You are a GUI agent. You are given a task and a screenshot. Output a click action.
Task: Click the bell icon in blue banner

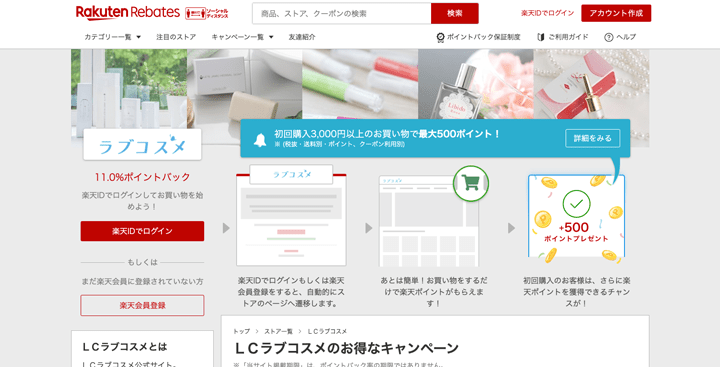pyautogui.click(x=260, y=140)
